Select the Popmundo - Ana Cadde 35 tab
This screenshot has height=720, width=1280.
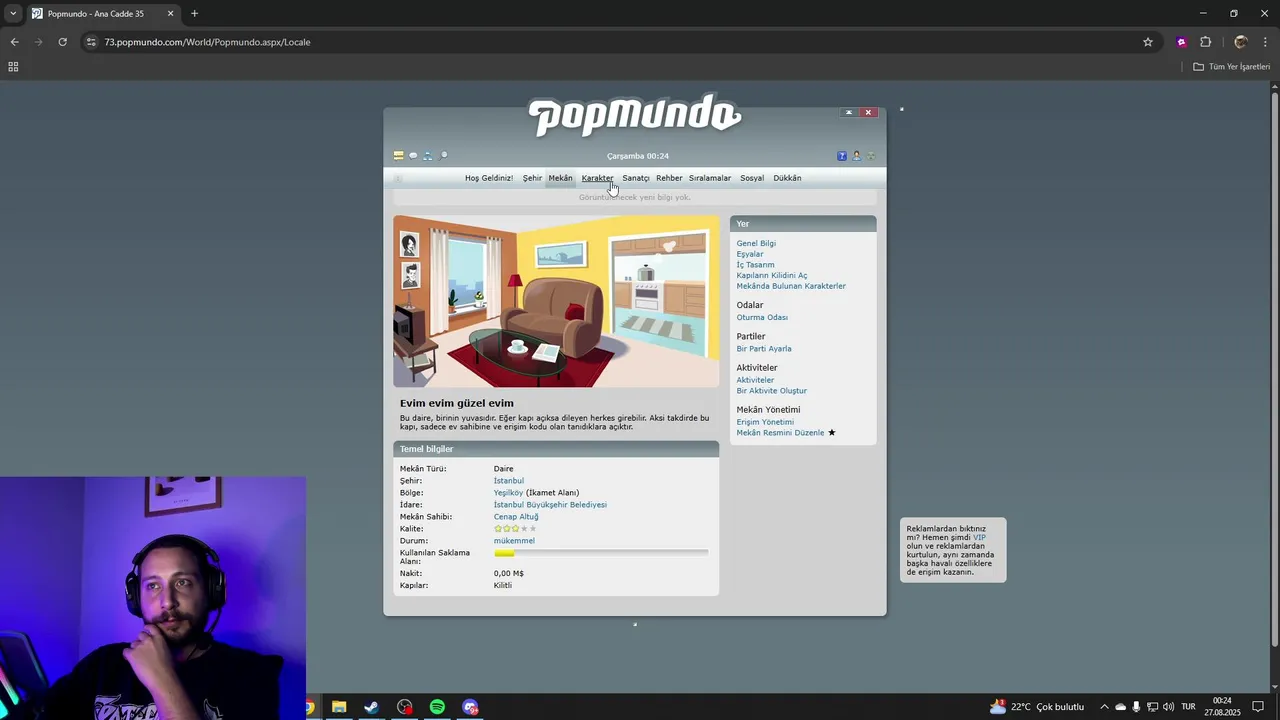pyautogui.click(x=103, y=14)
